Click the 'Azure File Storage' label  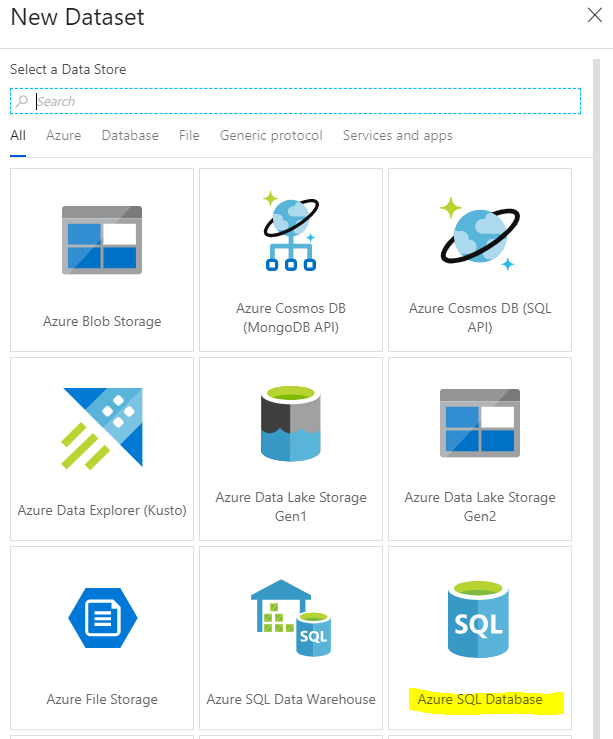click(x=102, y=699)
